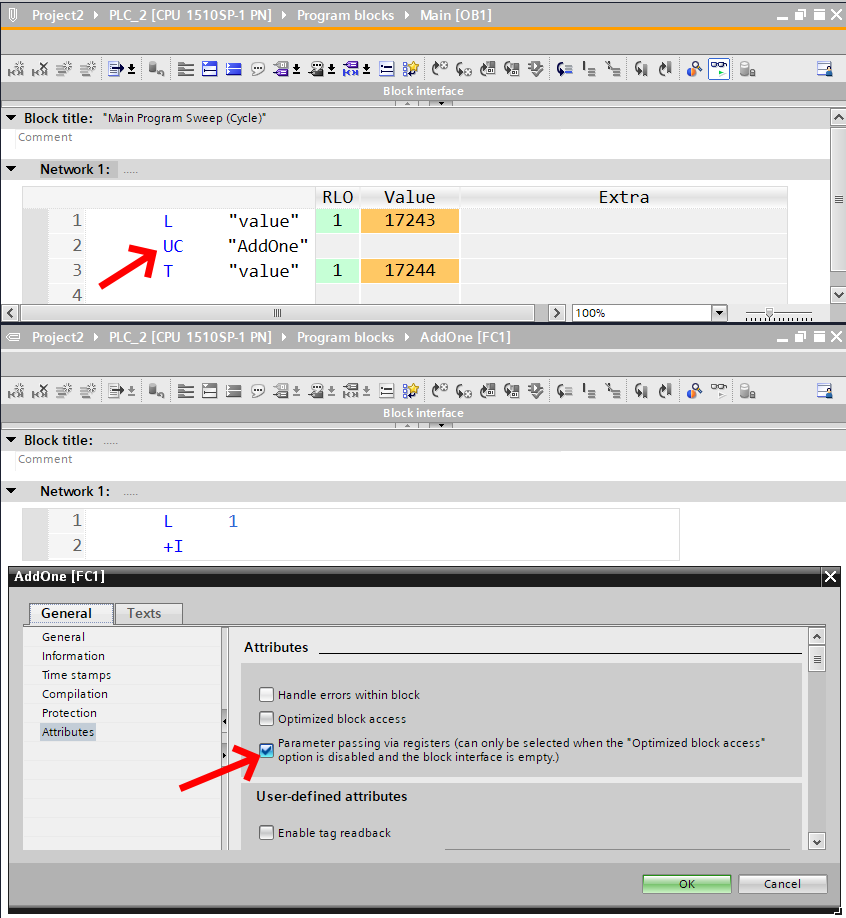Viewport: 846px width, 918px height.
Task: Click Project2 breadcrumb in AddOne window
Action: tap(57, 337)
